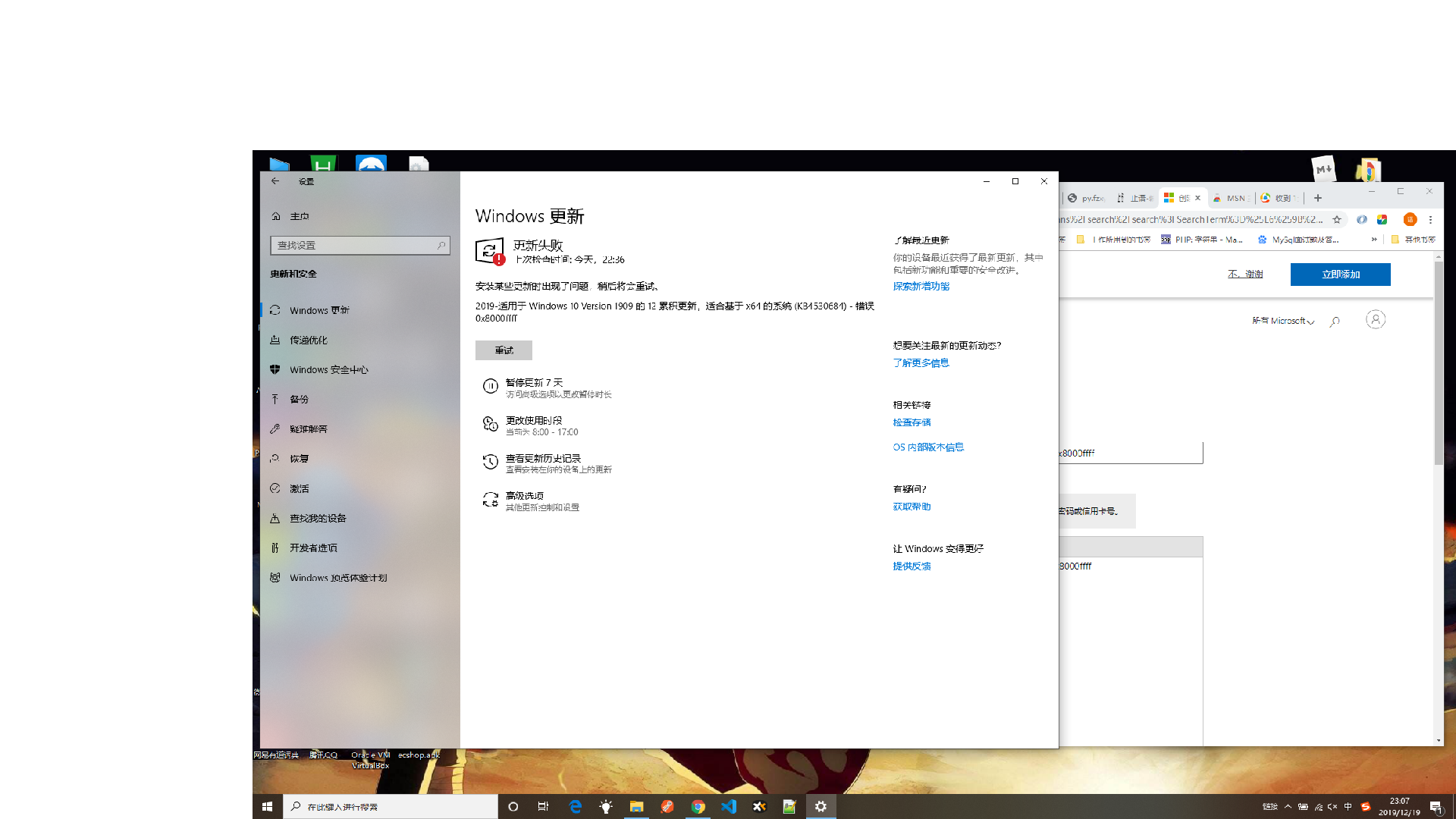This screenshot has height=819, width=1456.
Task: Open Cortana from the taskbar
Action: point(513,806)
